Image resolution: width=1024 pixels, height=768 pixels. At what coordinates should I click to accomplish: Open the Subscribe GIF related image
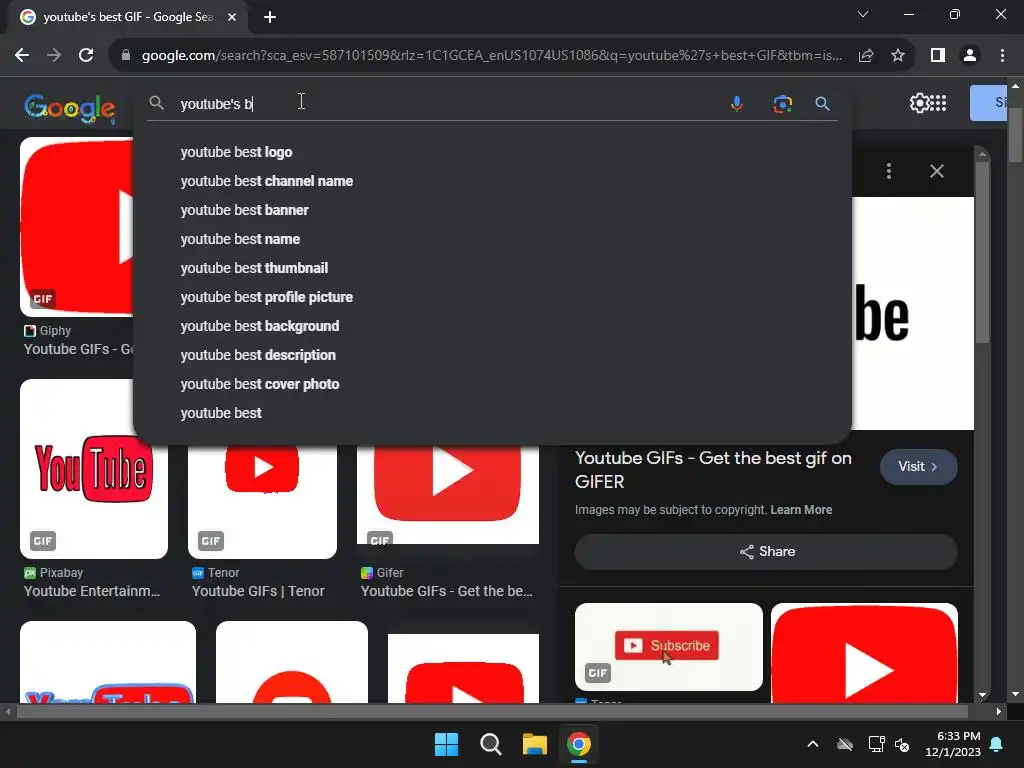point(669,647)
